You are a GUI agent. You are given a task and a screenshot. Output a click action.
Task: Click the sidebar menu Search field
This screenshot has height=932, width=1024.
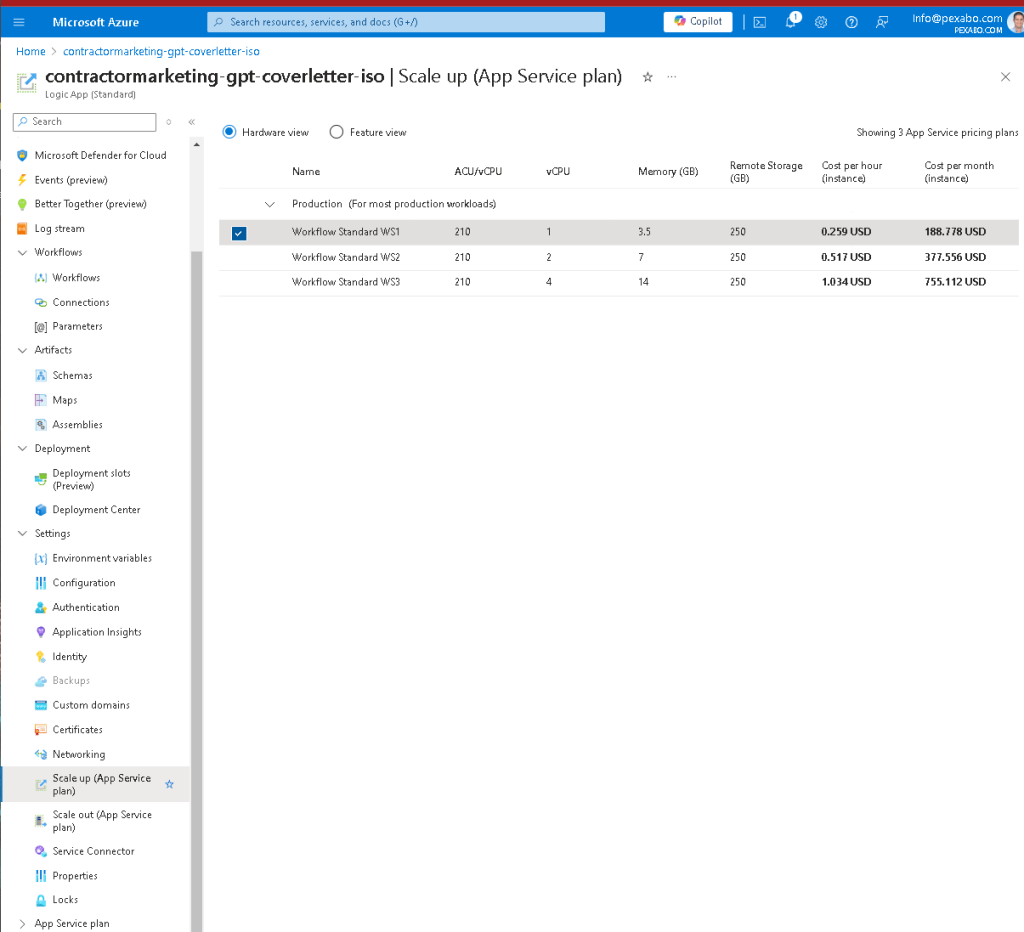85,122
